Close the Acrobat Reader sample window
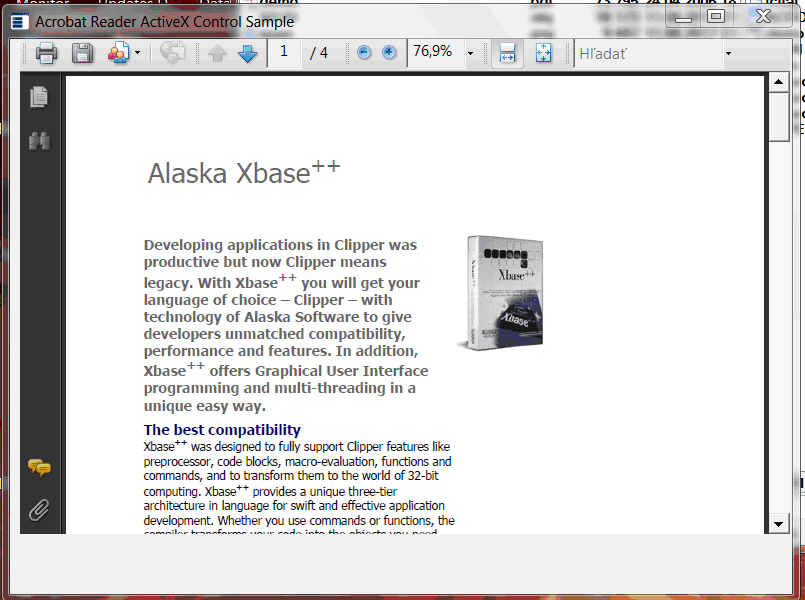805x600 pixels. coord(763,17)
